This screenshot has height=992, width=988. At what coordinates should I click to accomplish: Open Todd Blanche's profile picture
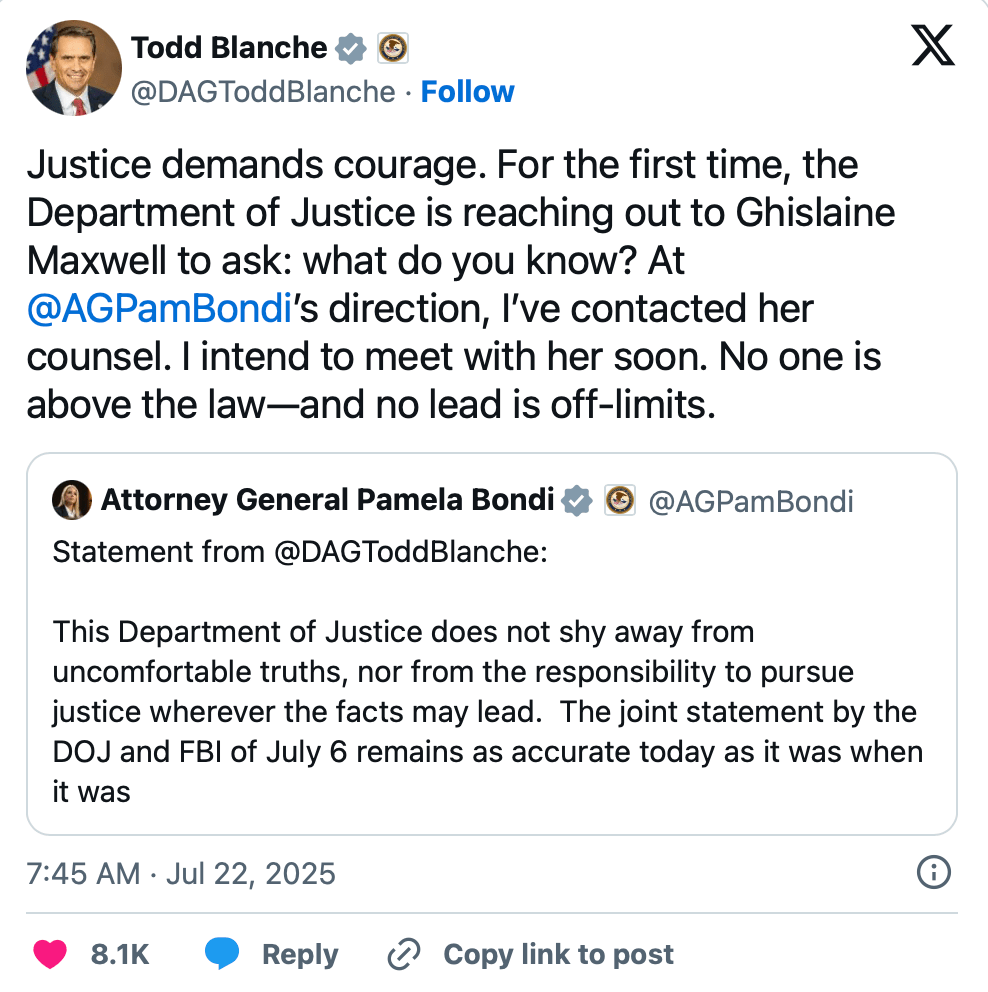[73, 69]
